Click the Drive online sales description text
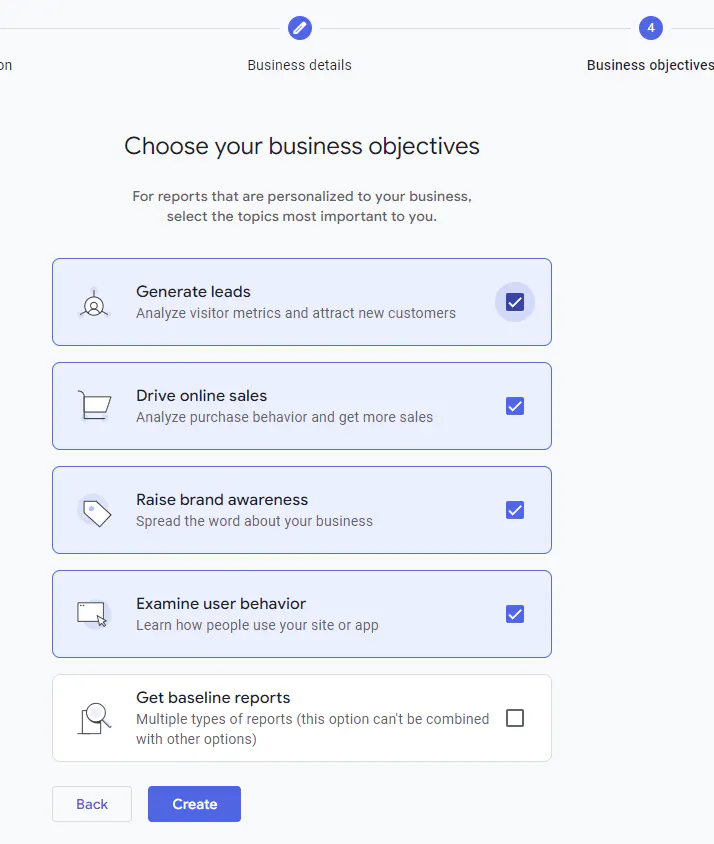The image size is (714, 844). (284, 417)
